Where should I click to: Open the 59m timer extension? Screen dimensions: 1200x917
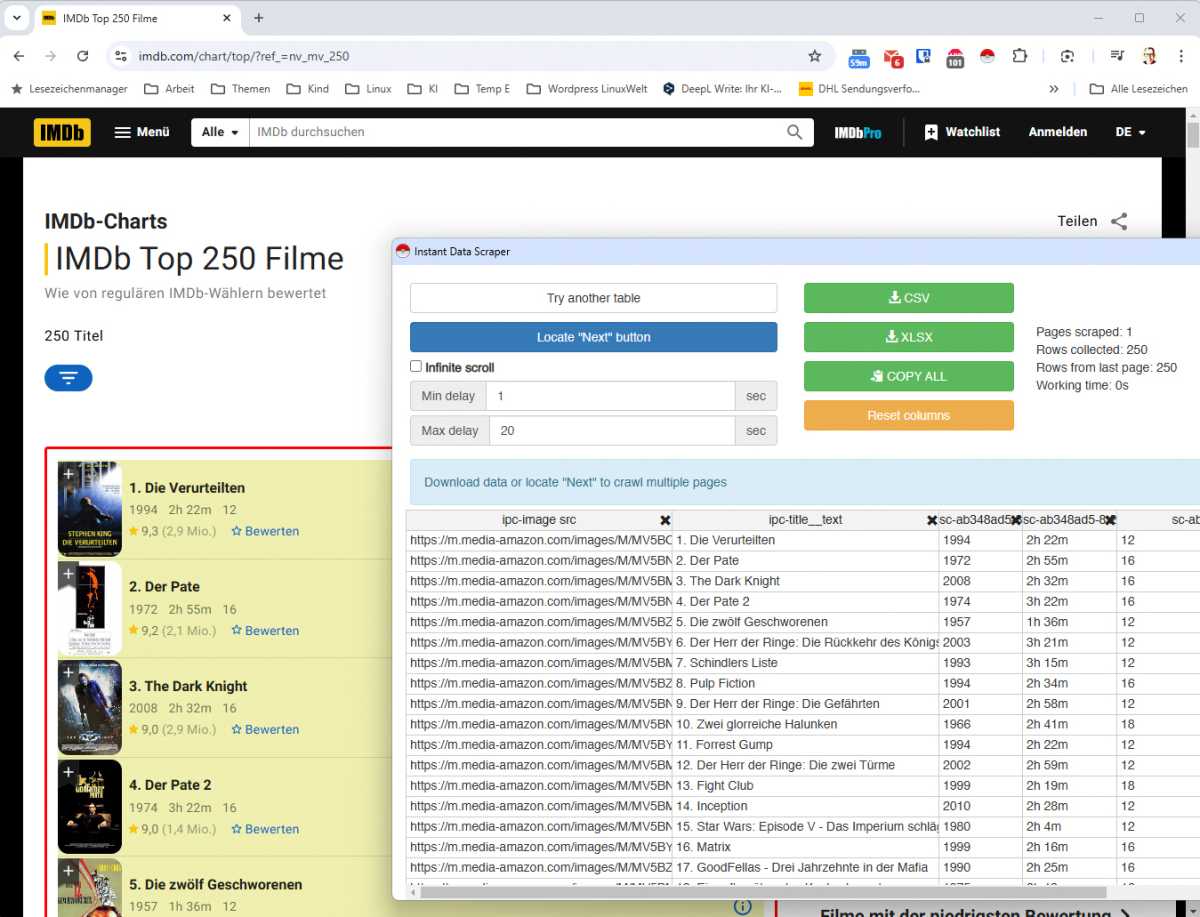(x=858, y=57)
